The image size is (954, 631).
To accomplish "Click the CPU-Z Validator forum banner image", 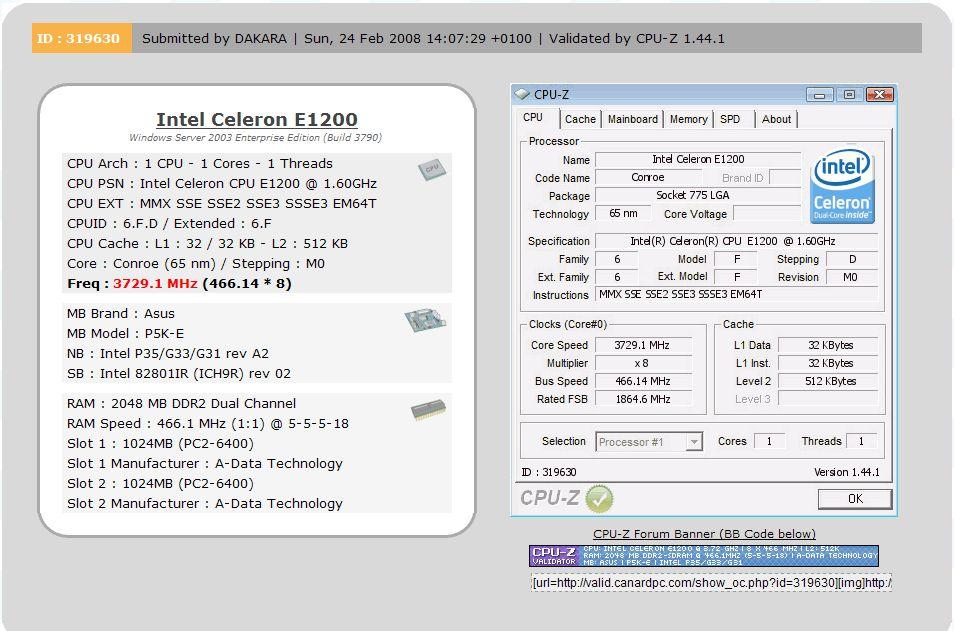I will 703,556.
